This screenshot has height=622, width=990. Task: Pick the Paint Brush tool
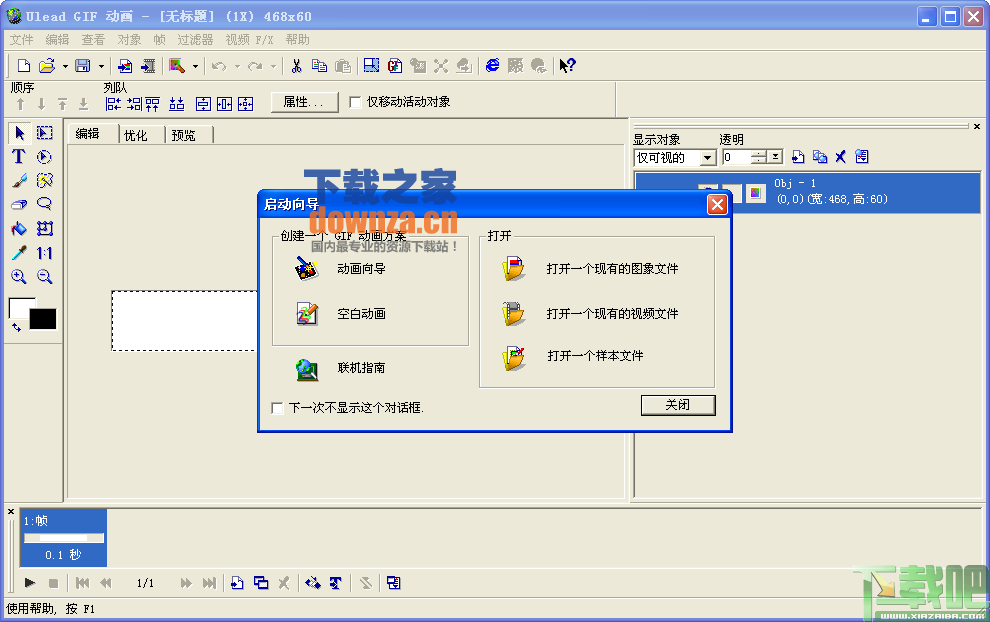point(18,181)
